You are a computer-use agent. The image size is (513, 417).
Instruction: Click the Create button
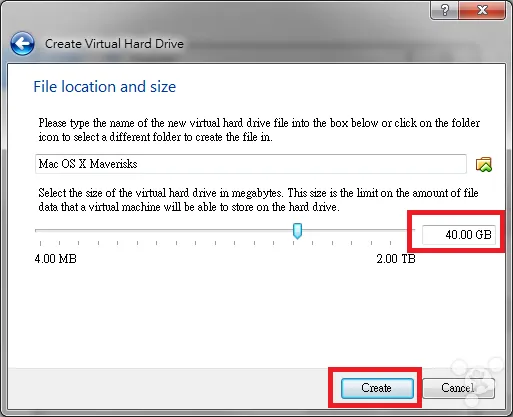coord(377,388)
